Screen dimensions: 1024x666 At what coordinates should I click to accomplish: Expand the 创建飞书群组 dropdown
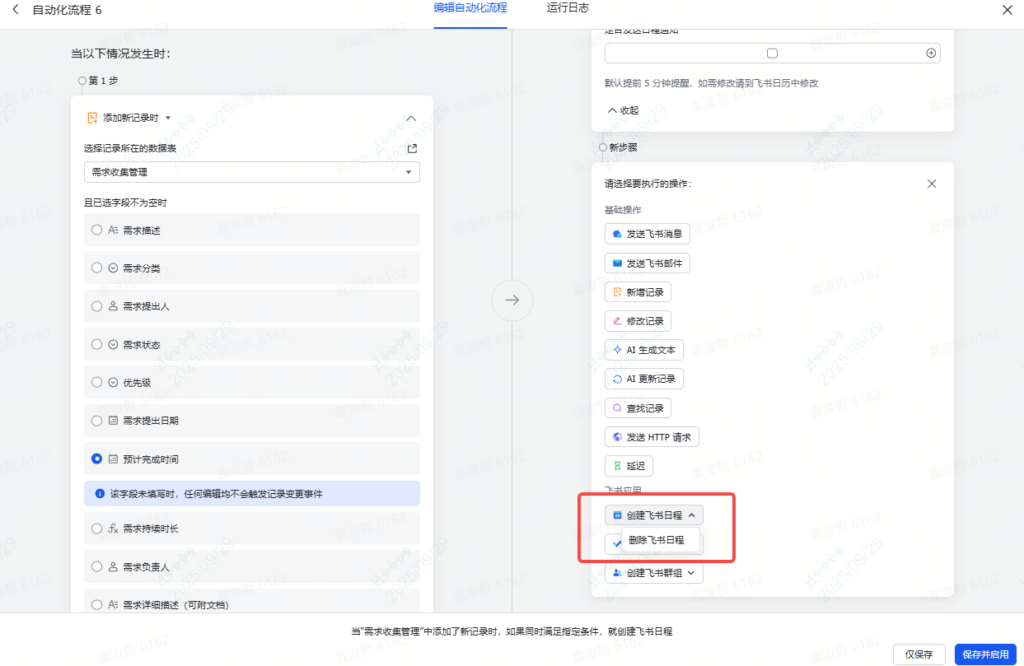pos(654,574)
